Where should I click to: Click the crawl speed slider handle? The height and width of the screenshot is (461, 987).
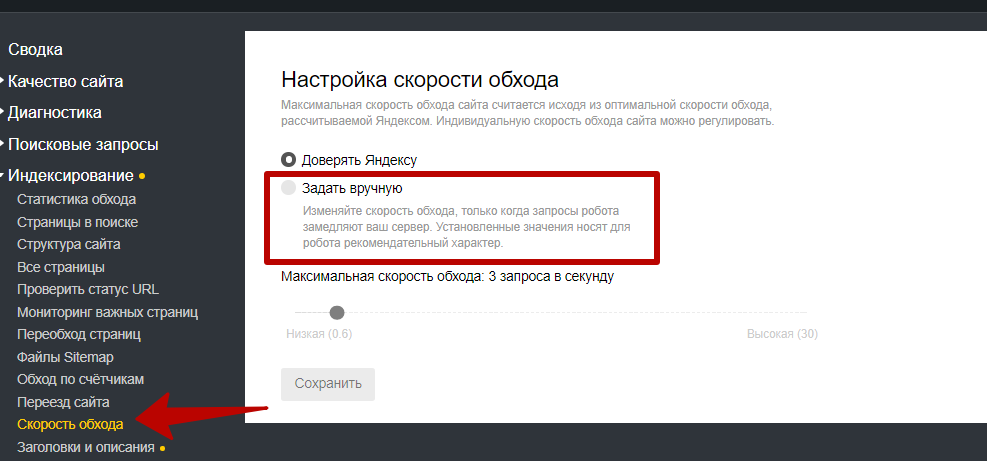[x=337, y=312]
